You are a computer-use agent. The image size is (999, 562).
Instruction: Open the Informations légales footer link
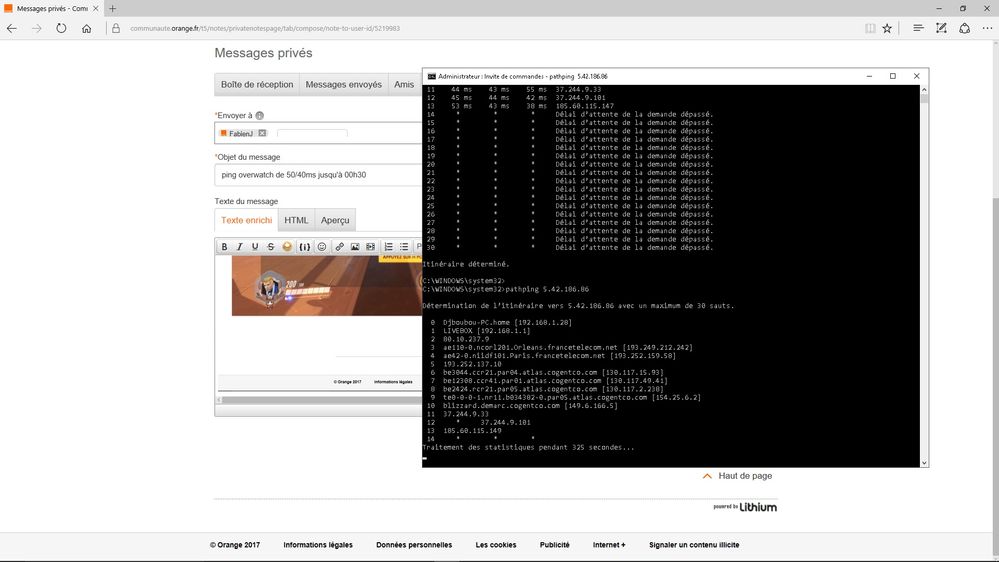point(318,545)
